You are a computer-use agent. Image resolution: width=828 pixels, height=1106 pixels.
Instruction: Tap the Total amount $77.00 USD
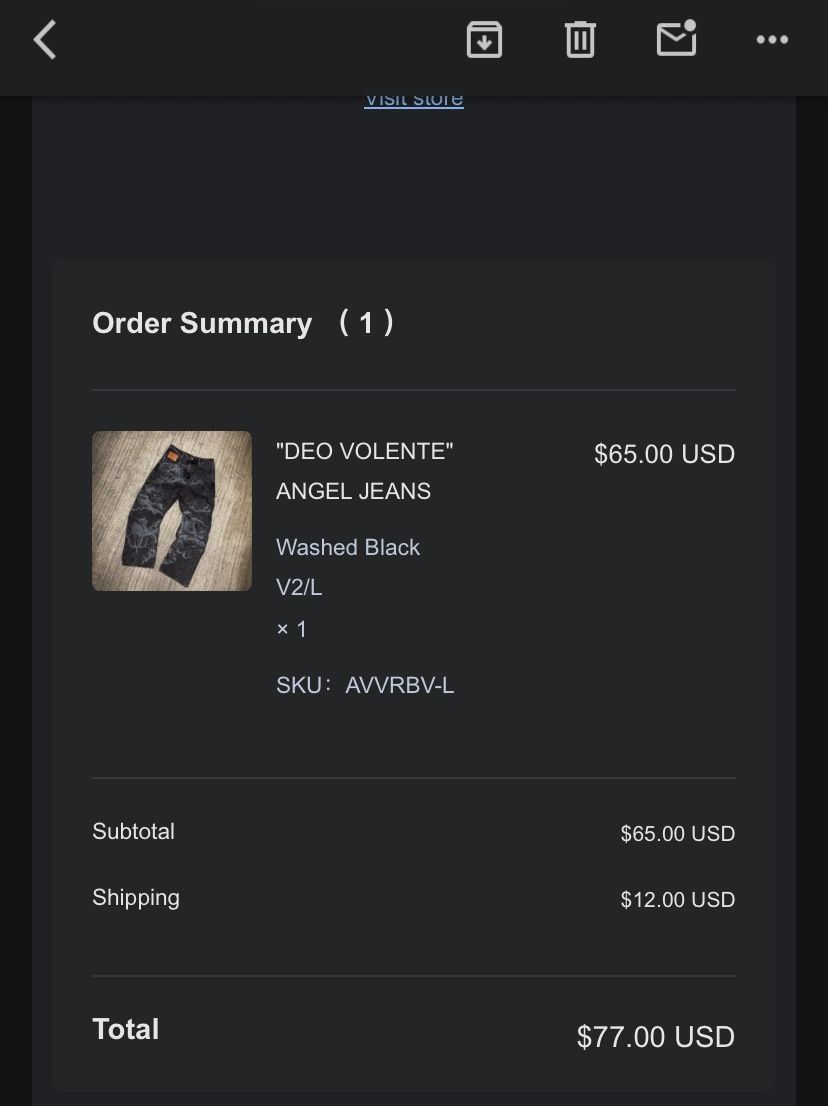point(655,1037)
